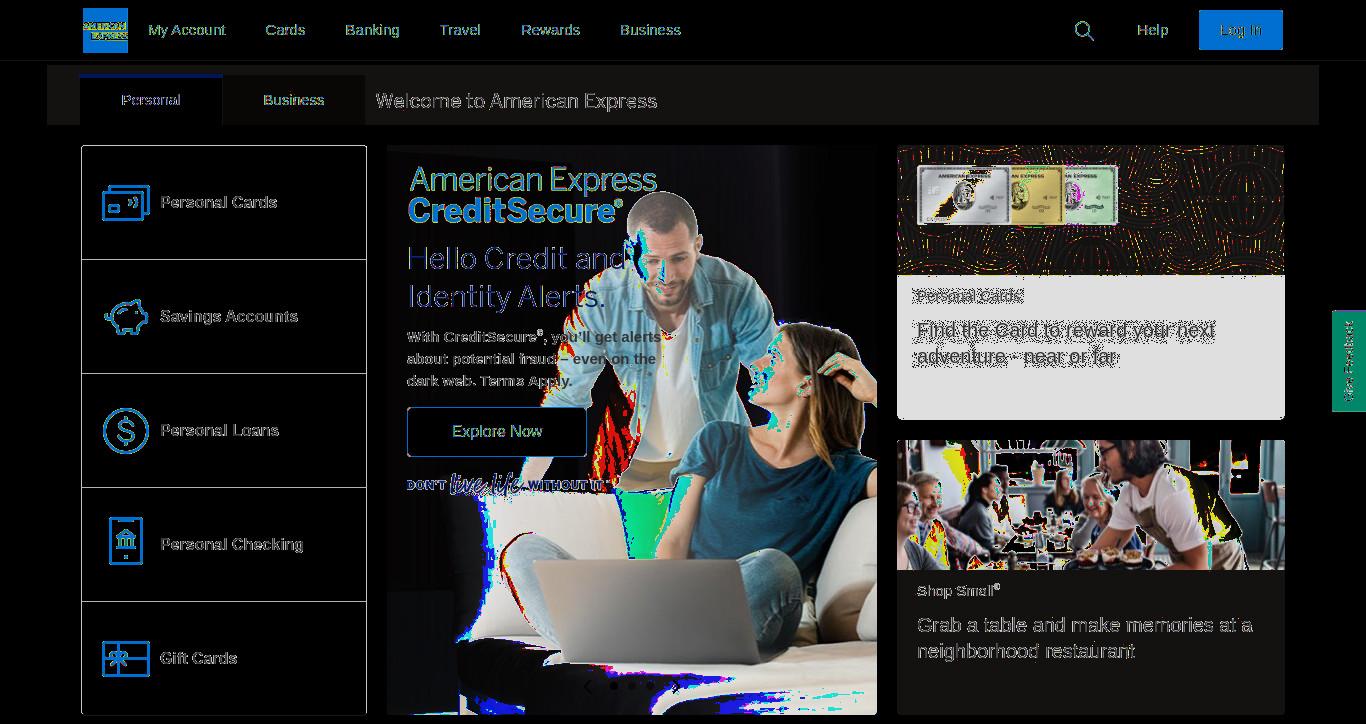Screen dimensions: 1366x724
Task: Click 'Don't live life without it' tagline
Action: (x=506, y=485)
